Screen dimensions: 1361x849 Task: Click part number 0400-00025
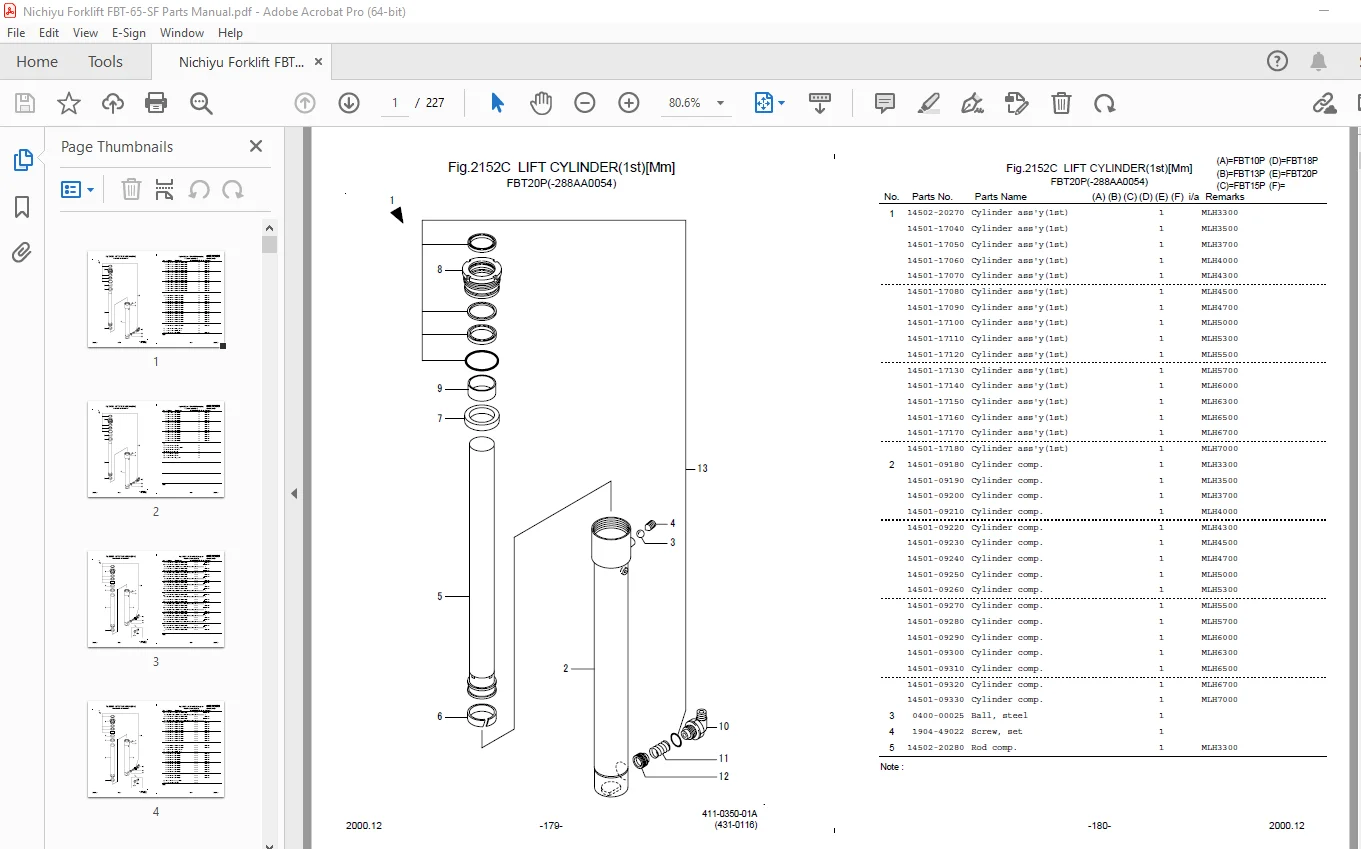click(x=938, y=715)
